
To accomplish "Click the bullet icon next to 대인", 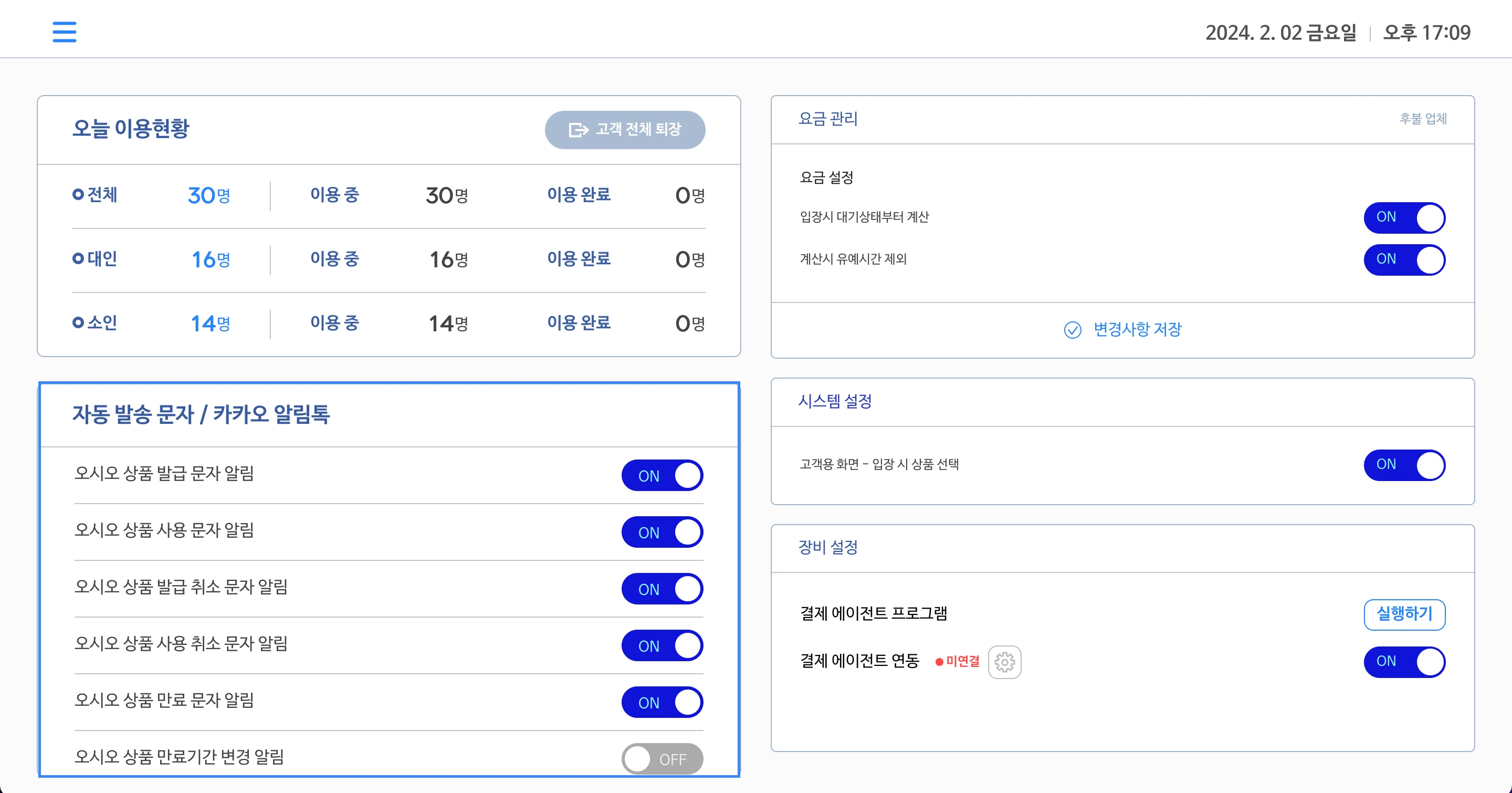I will tap(78, 258).
